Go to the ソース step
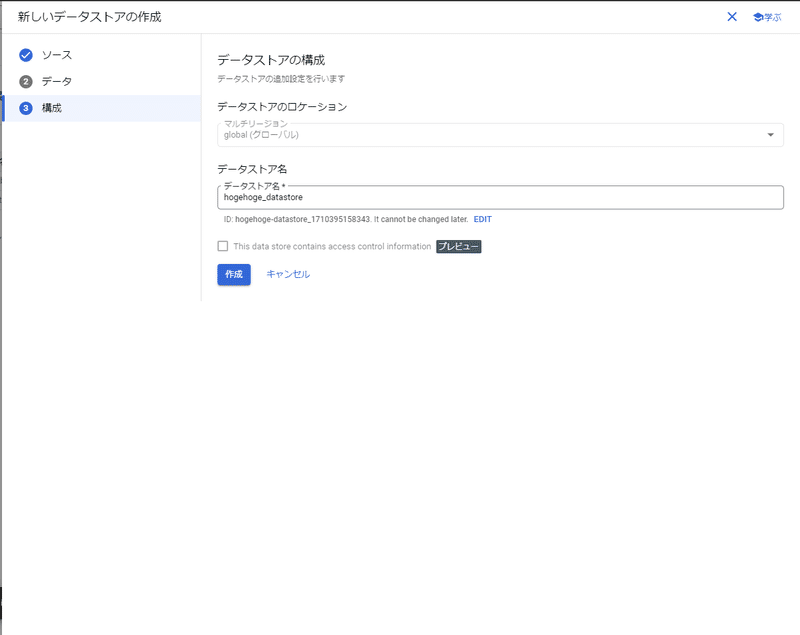Image resolution: width=800 pixels, height=635 pixels. point(57,55)
